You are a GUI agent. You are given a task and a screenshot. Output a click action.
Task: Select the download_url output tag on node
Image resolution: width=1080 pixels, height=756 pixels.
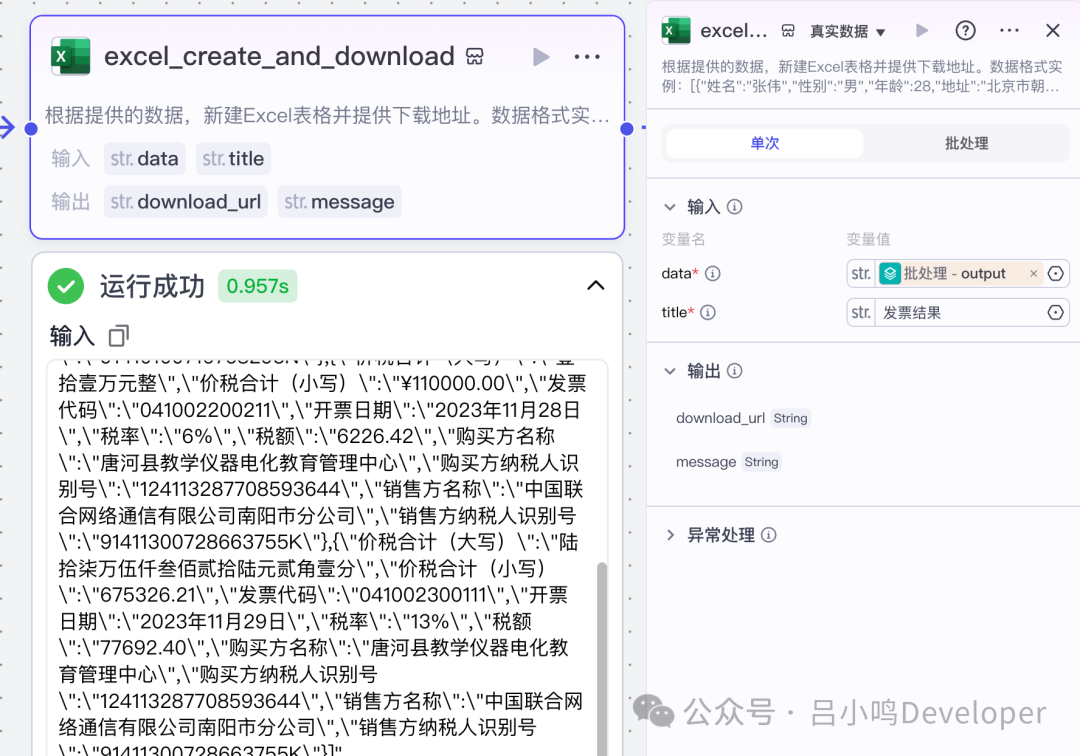click(x=185, y=202)
